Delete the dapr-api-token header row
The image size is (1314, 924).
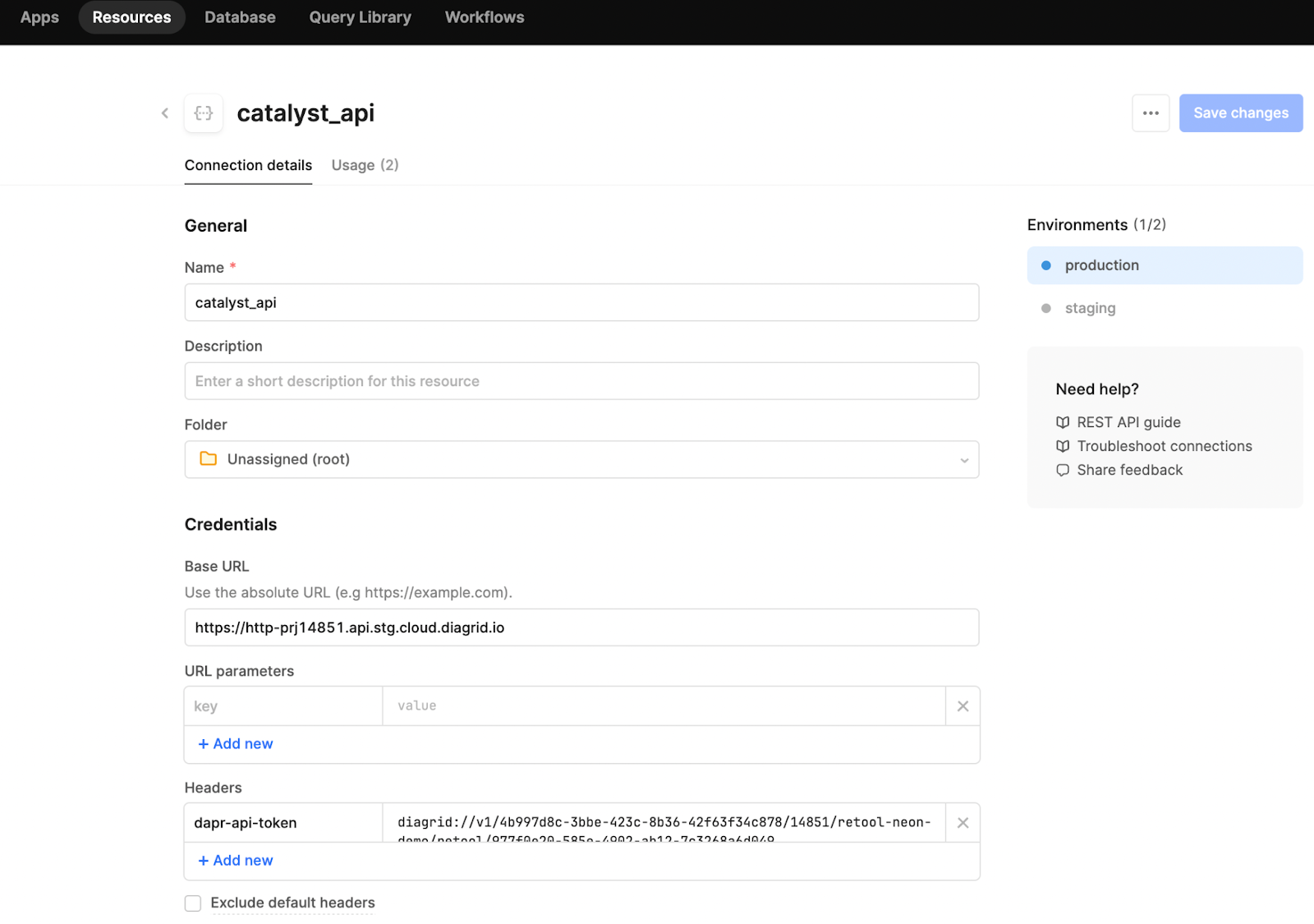click(963, 823)
